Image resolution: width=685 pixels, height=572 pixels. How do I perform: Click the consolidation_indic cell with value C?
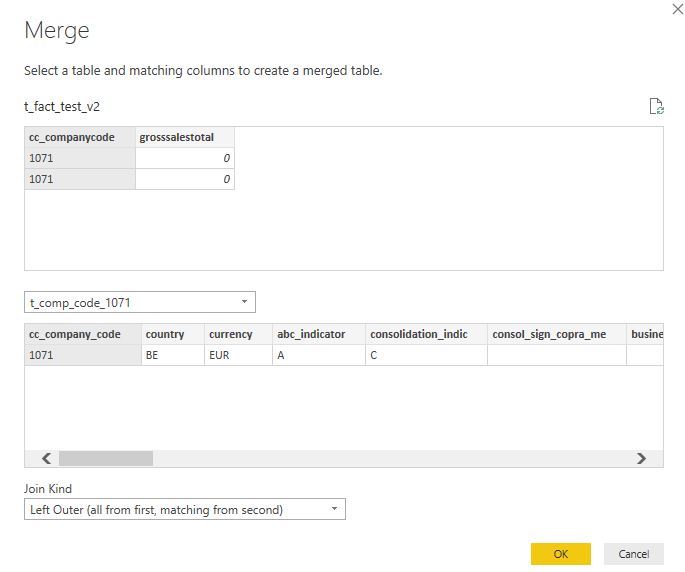click(426, 355)
